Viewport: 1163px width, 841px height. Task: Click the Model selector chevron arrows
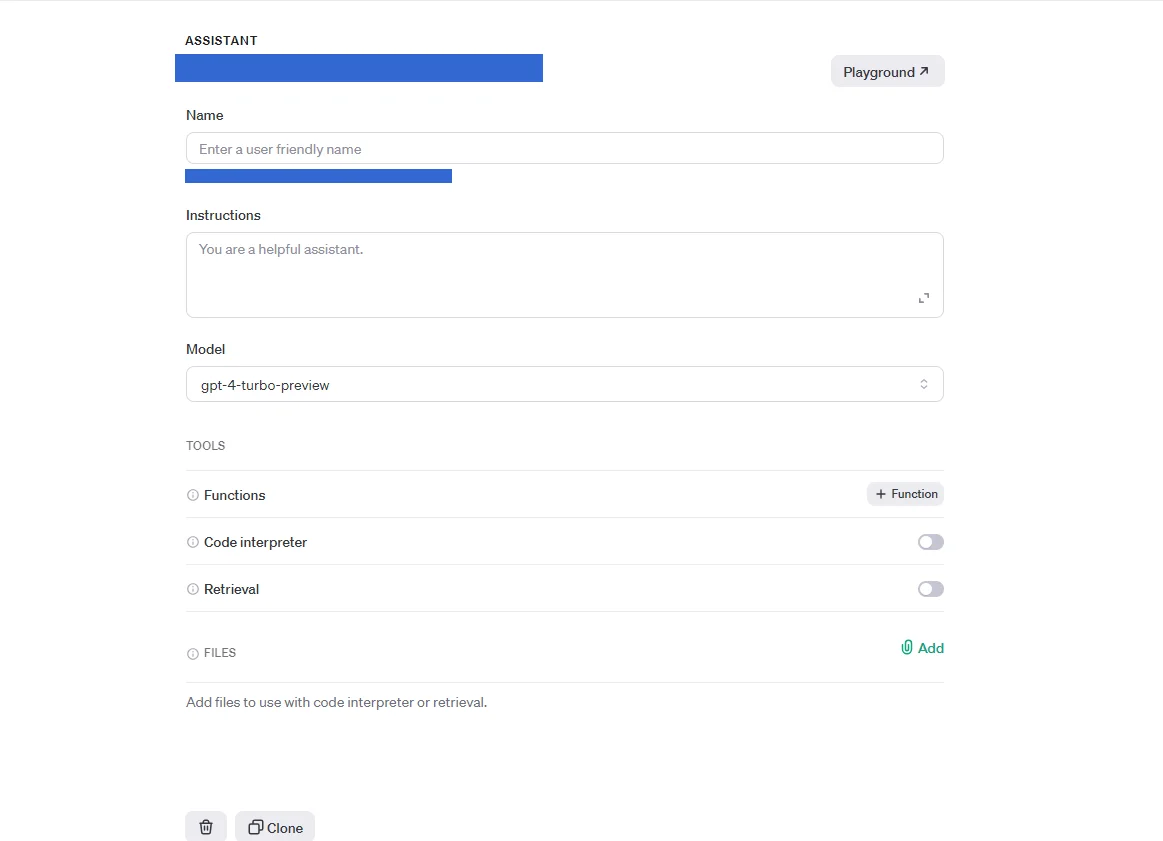point(924,385)
